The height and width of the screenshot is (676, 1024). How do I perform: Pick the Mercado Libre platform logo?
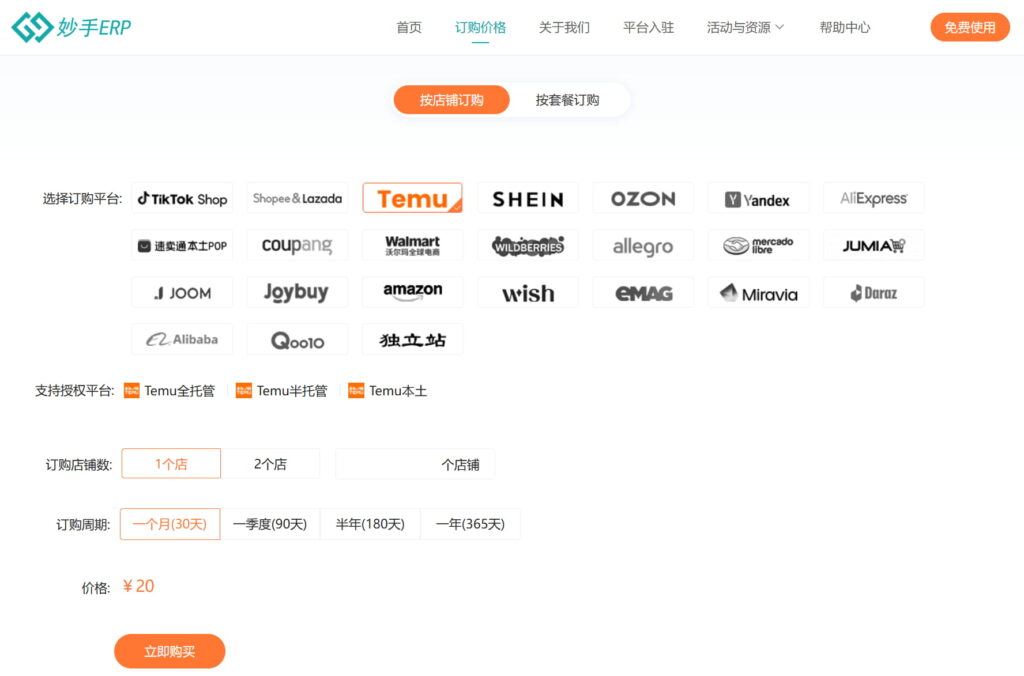point(758,245)
